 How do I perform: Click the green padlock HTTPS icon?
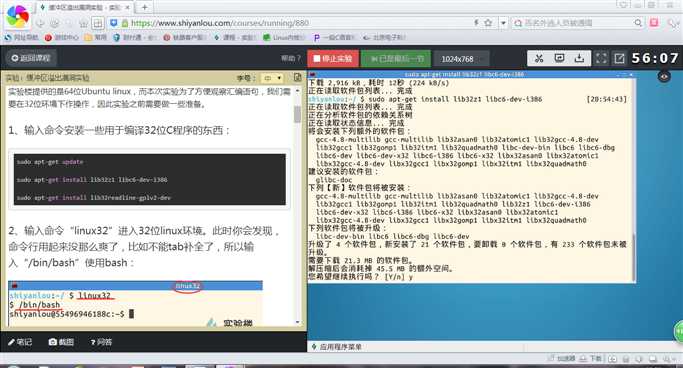pyautogui.click(x=125, y=23)
